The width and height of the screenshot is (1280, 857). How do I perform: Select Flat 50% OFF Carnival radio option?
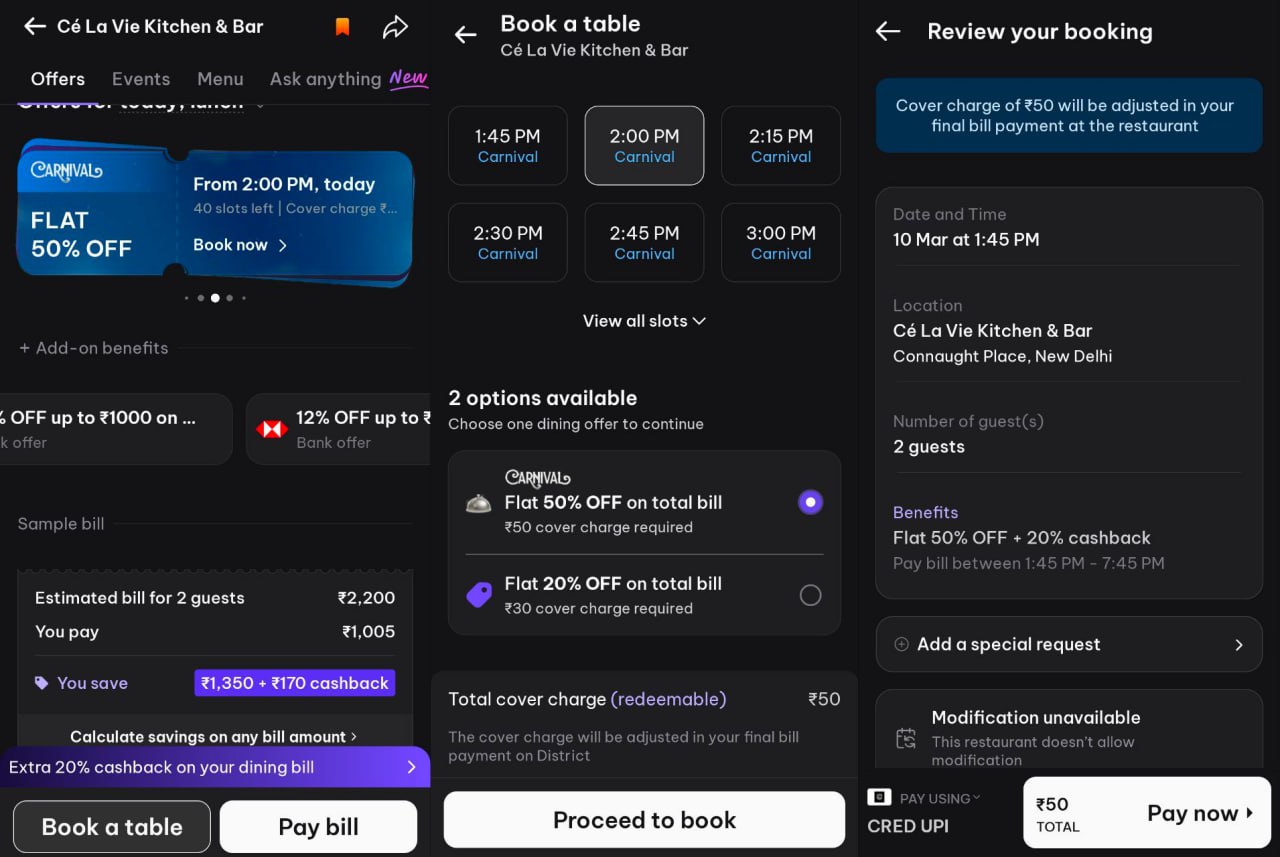click(810, 502)
